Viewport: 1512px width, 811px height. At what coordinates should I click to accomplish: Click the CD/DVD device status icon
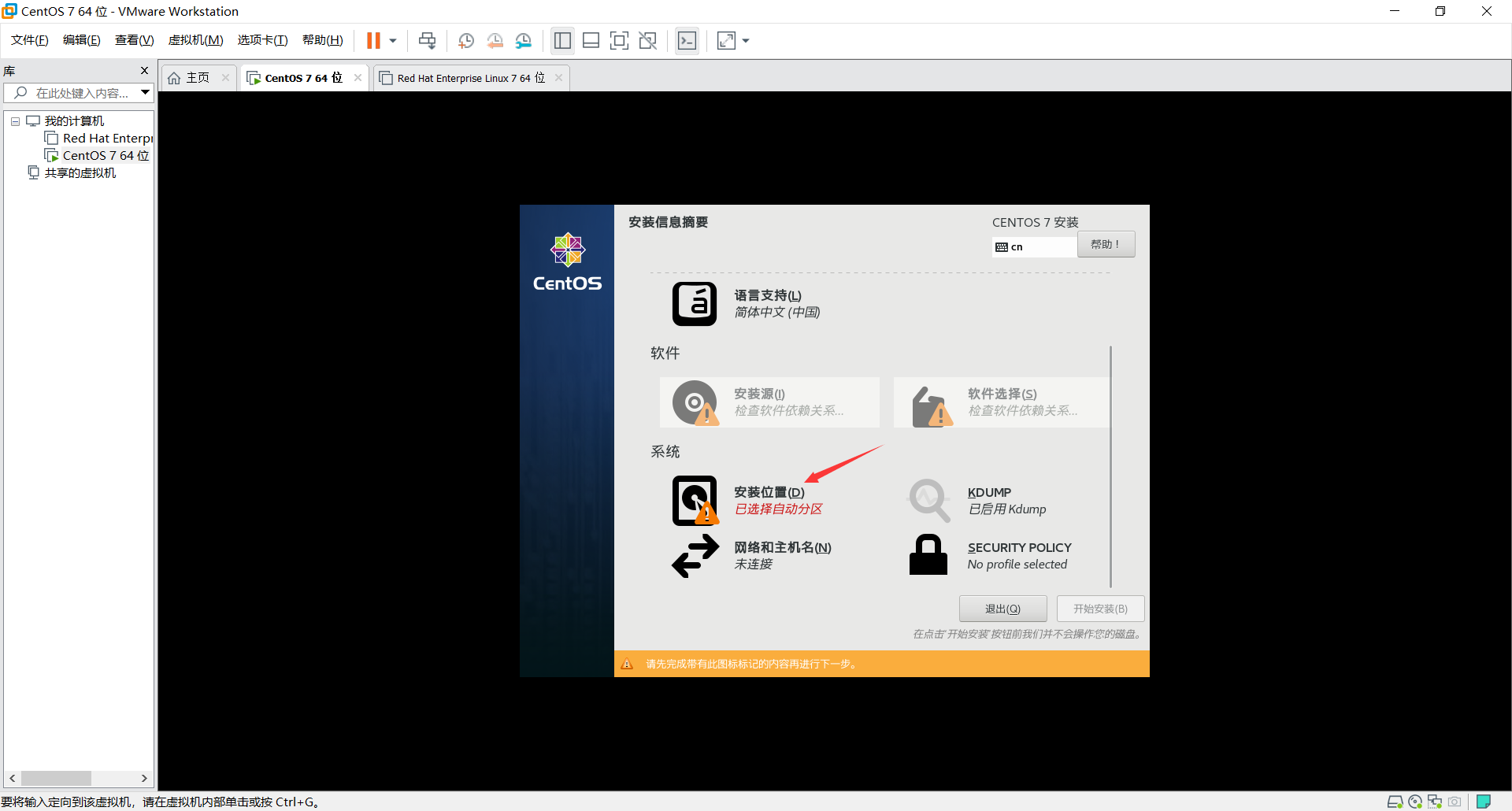1415,802
